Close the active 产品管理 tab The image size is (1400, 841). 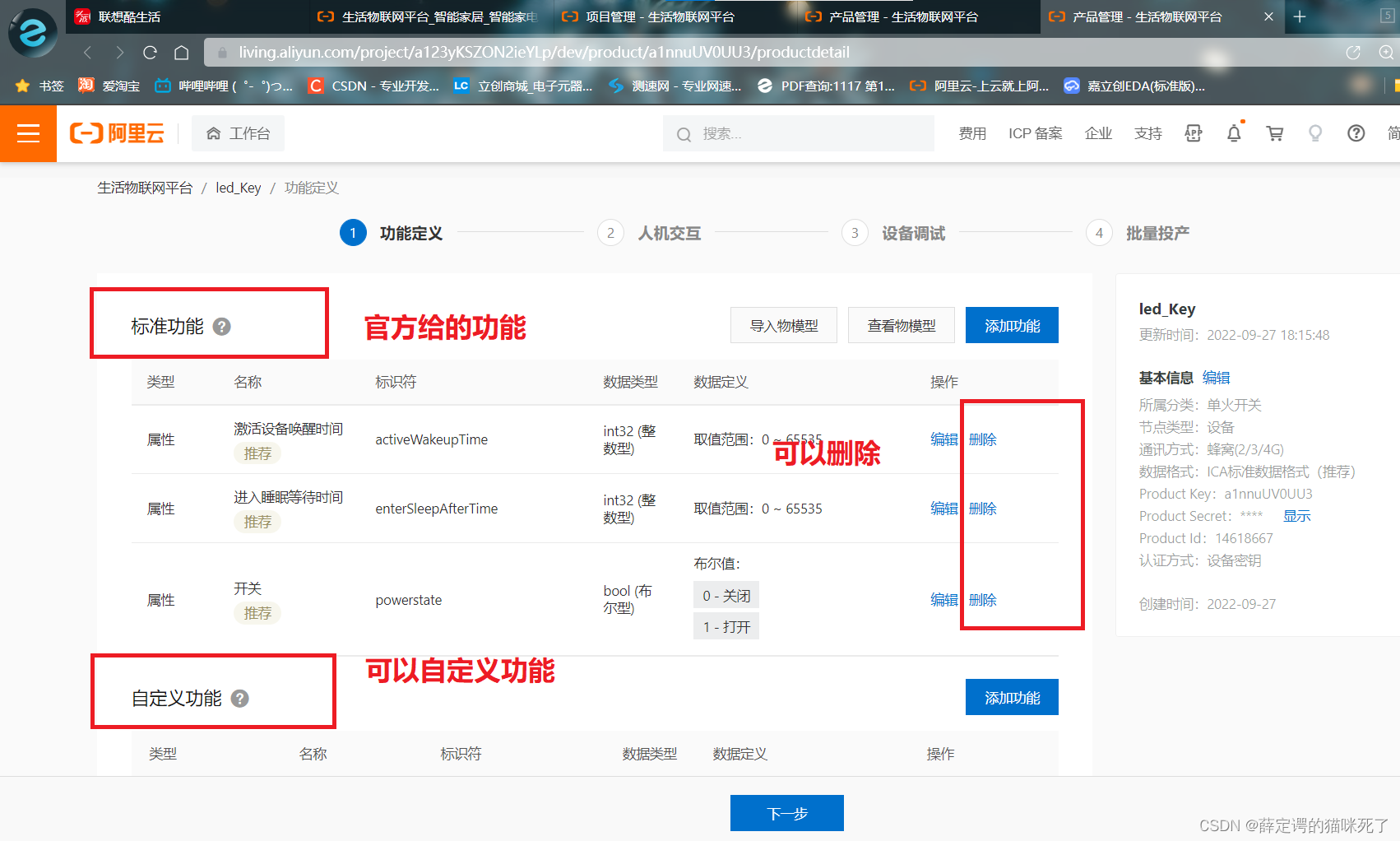(x=1268, y=16)
